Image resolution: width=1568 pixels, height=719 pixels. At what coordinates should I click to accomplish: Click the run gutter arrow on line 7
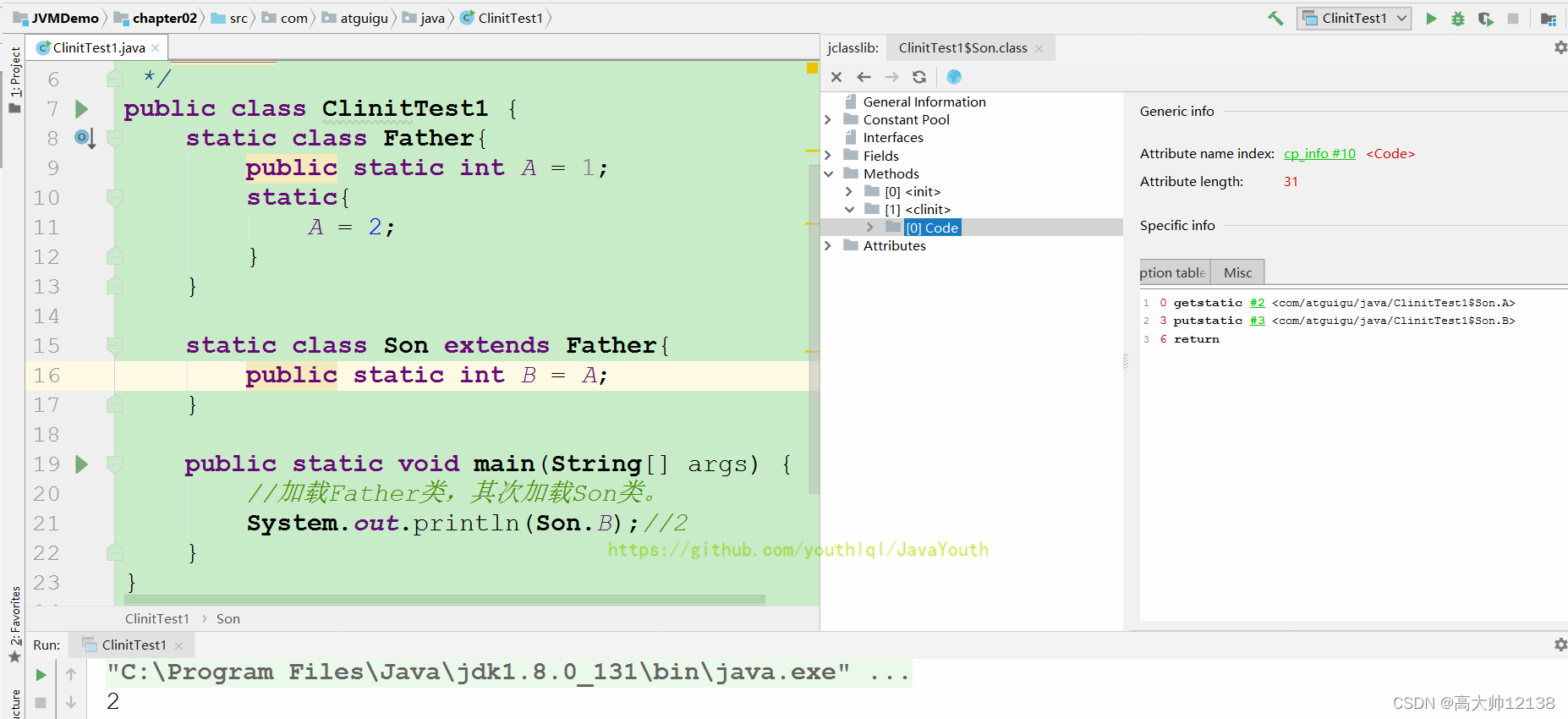coord(82,108)
